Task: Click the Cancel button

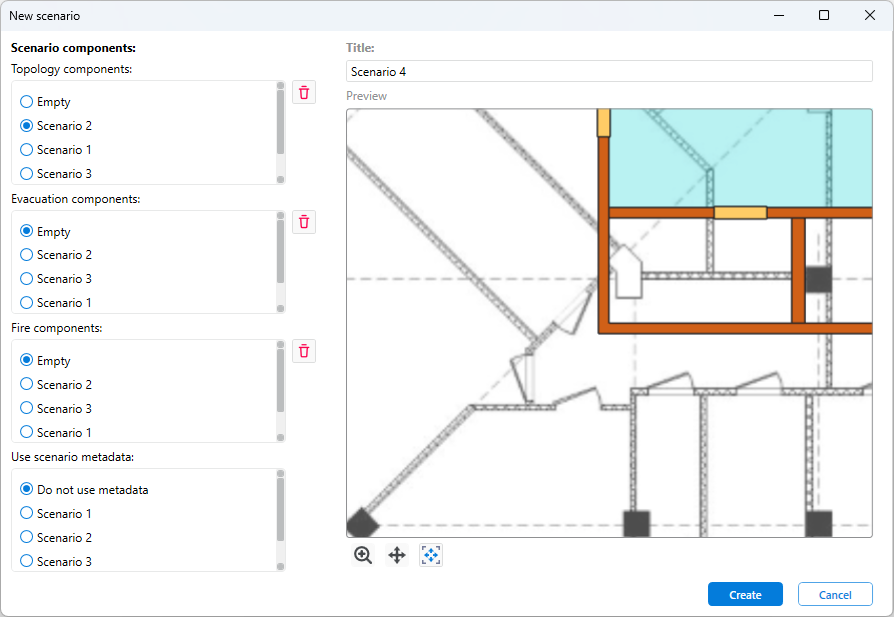Action: click(x=835, y=593)
